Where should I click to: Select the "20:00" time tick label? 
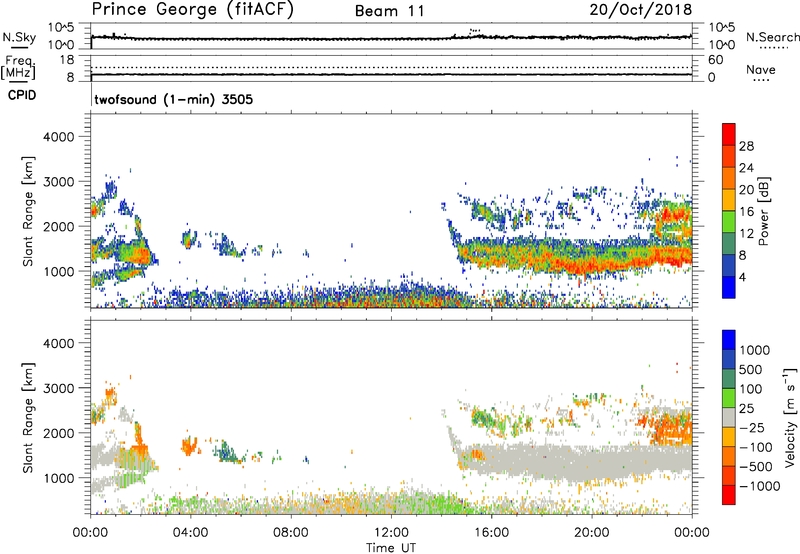coord(591,533)
